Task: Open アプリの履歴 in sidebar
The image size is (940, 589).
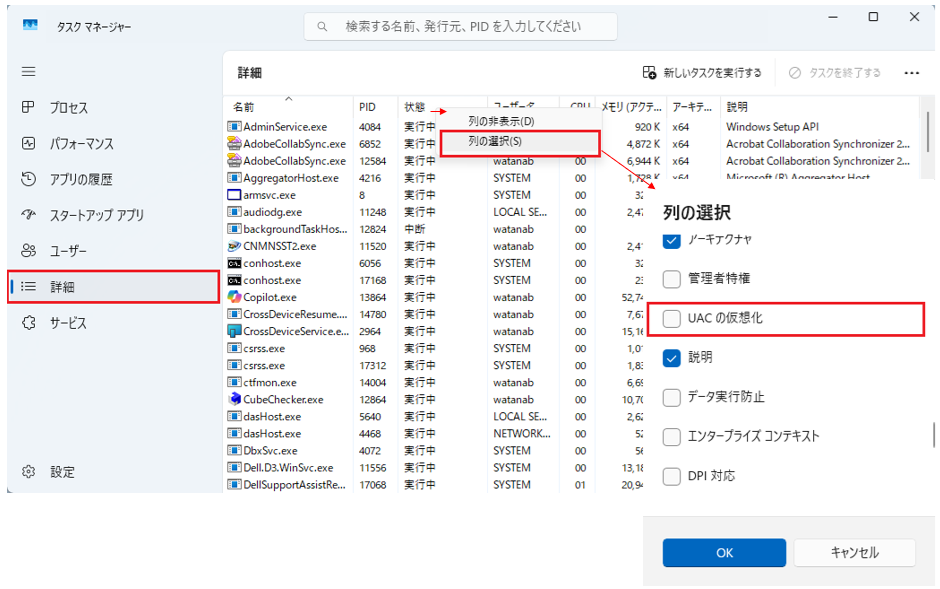Action: (114, 179)
